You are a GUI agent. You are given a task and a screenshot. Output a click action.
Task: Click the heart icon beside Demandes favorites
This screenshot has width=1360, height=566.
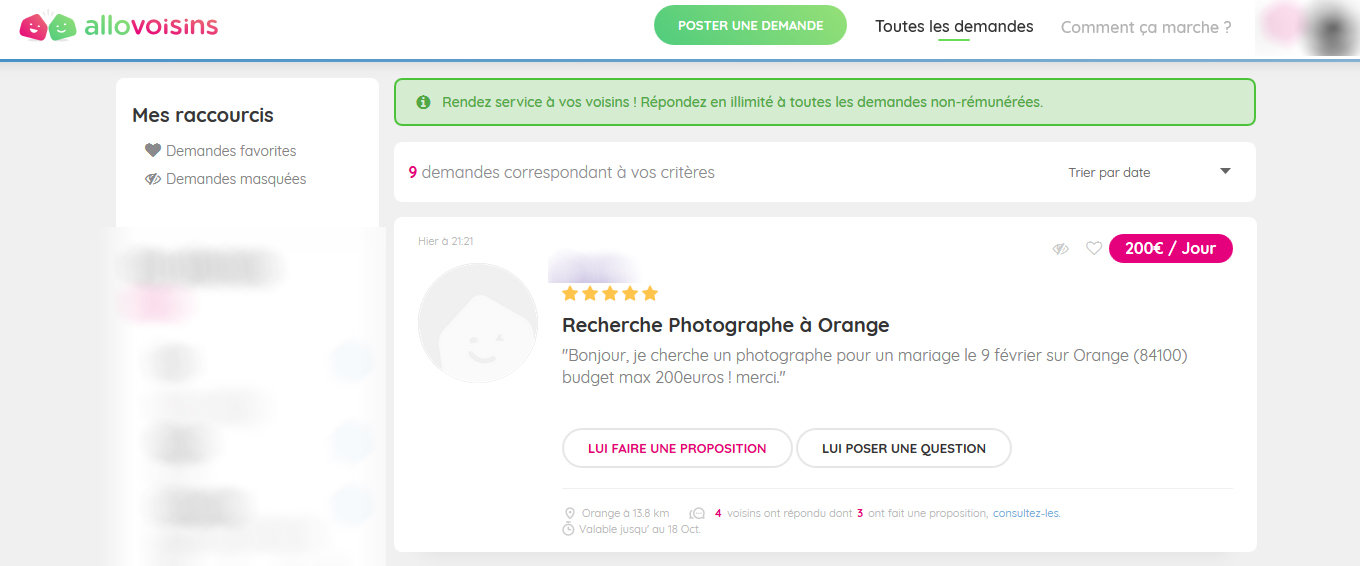click(x=153, y=151)
